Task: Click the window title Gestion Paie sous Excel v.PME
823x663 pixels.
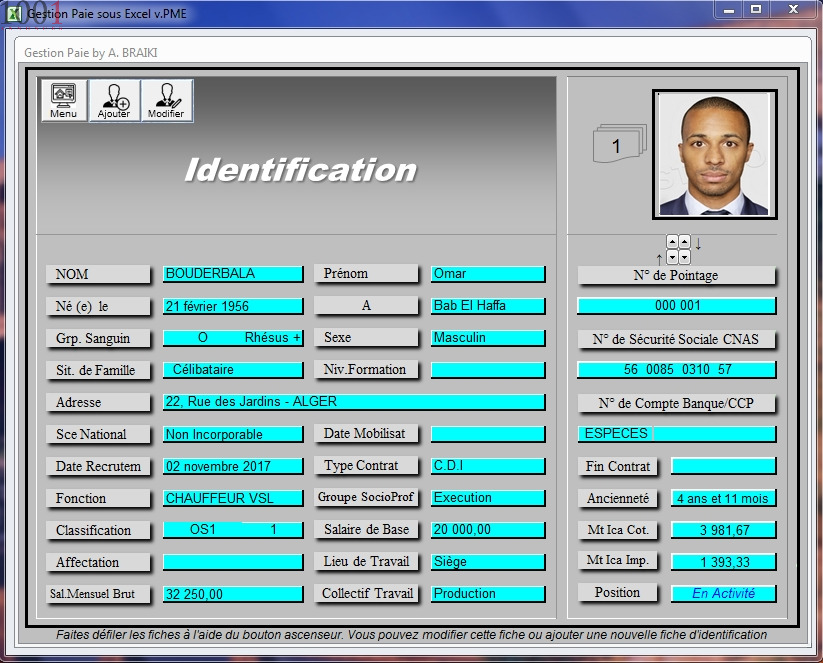Action: coord(107,14)
